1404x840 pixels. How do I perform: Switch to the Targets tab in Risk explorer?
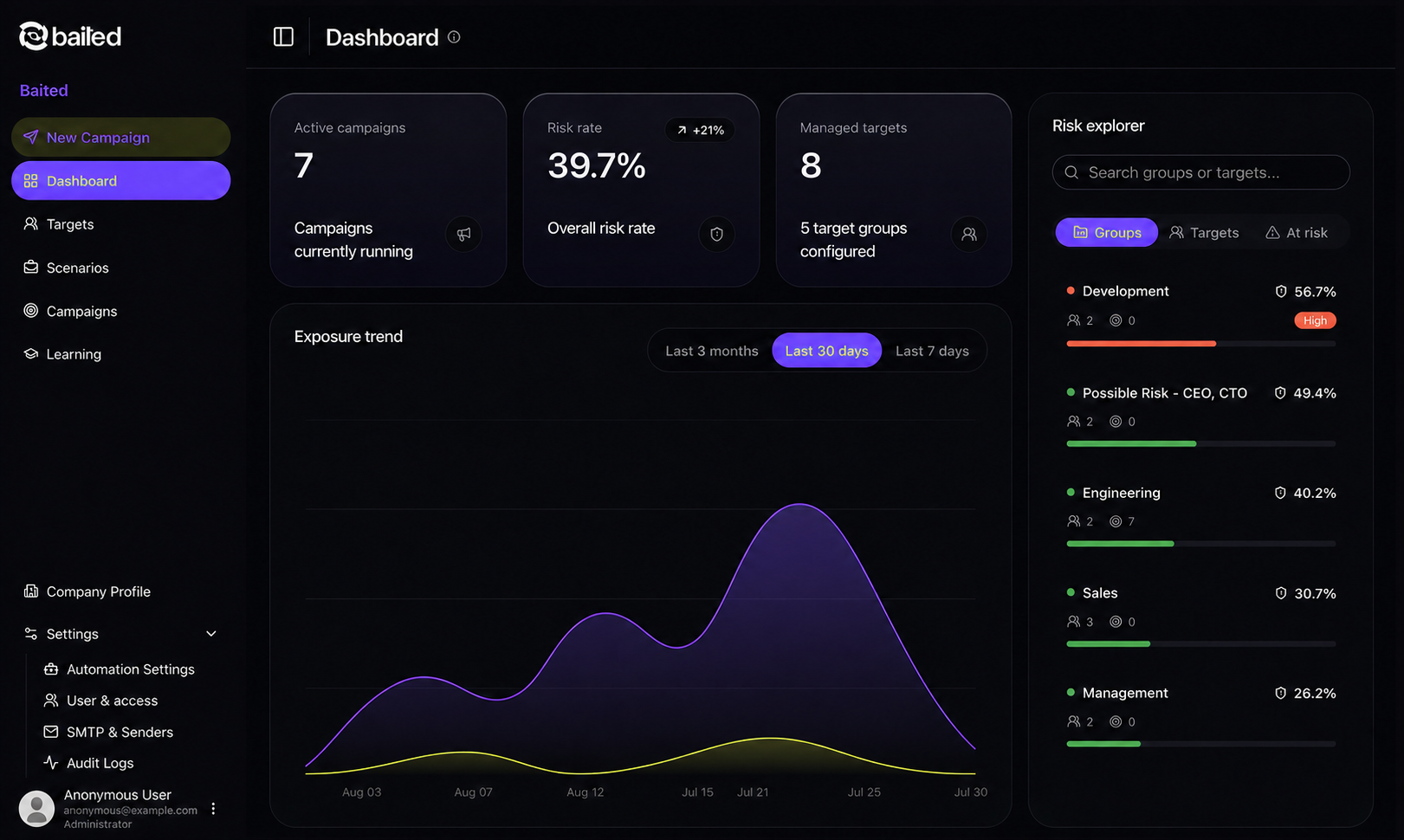[x=1204, y=232]
